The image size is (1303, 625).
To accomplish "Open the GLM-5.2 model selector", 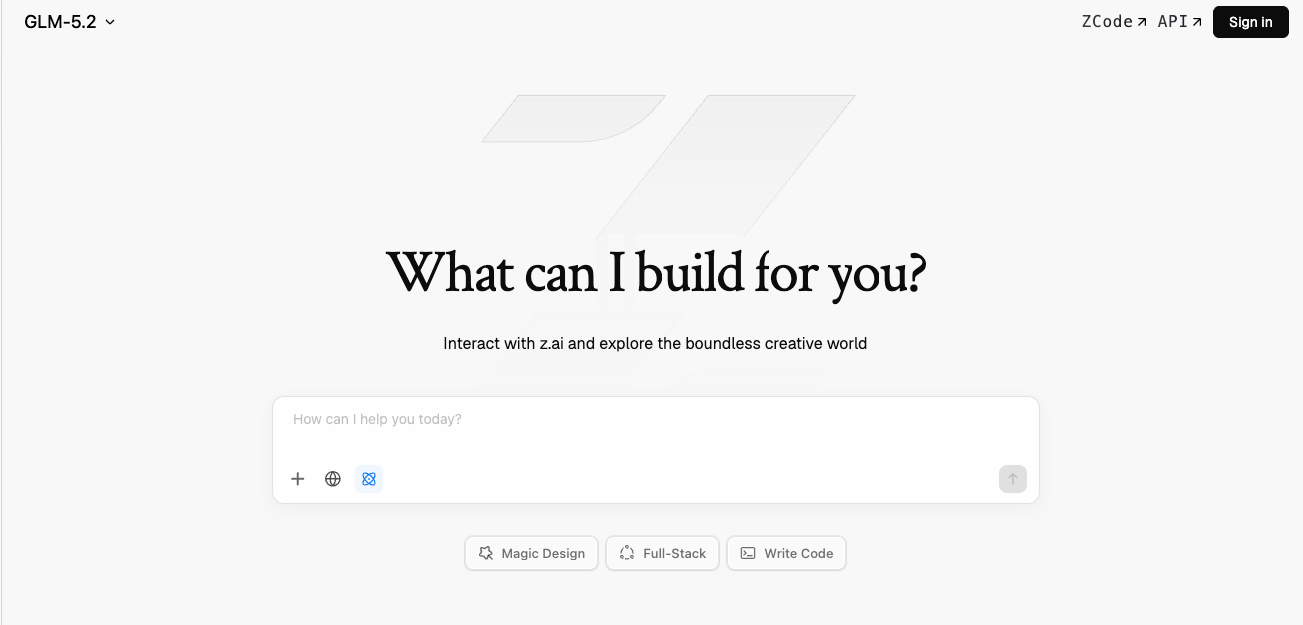I will pos(70,22).
